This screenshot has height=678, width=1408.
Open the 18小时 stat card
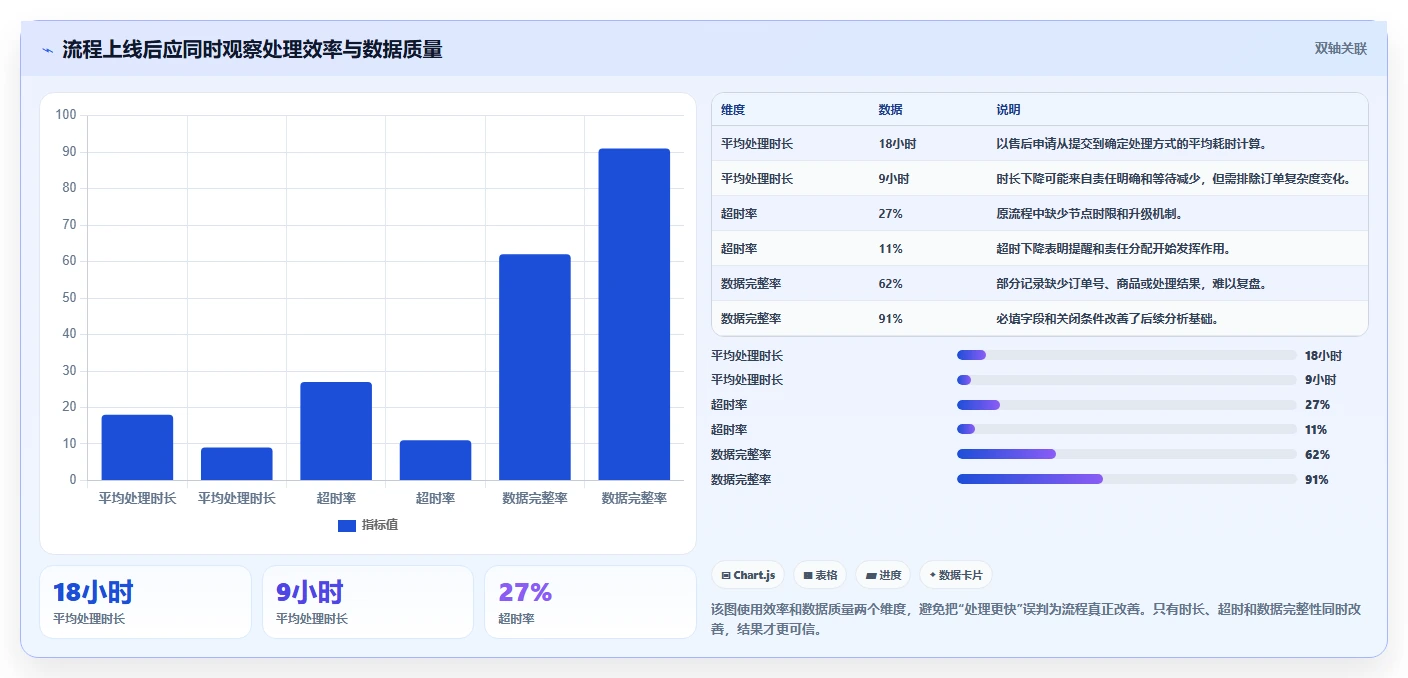coord(145,602)
